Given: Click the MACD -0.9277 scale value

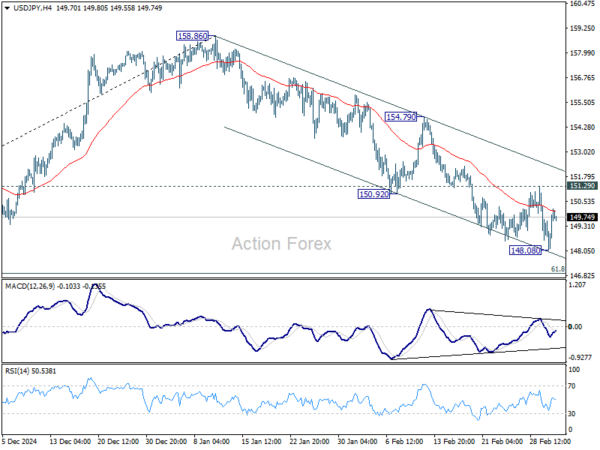Looking at the screenshot, I should 580,358.
